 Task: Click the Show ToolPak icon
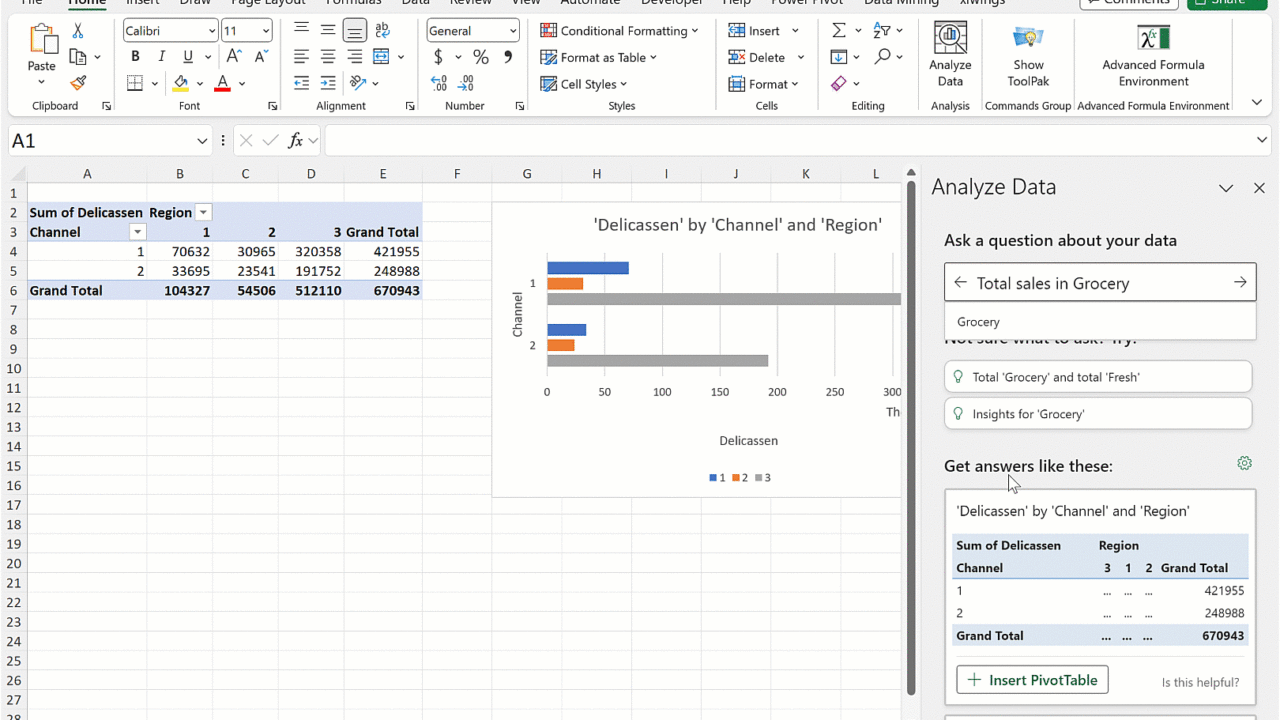tap(1028, 55)
